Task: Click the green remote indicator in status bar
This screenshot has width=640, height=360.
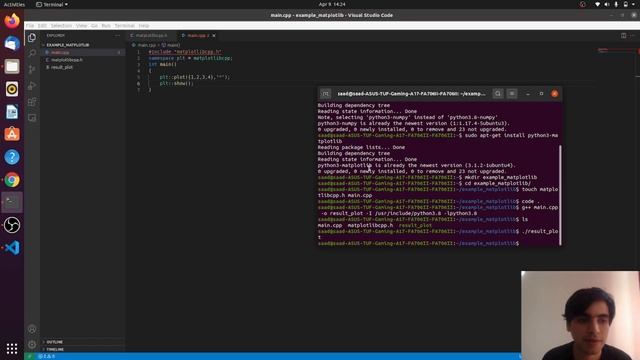Action: [29, 356]
